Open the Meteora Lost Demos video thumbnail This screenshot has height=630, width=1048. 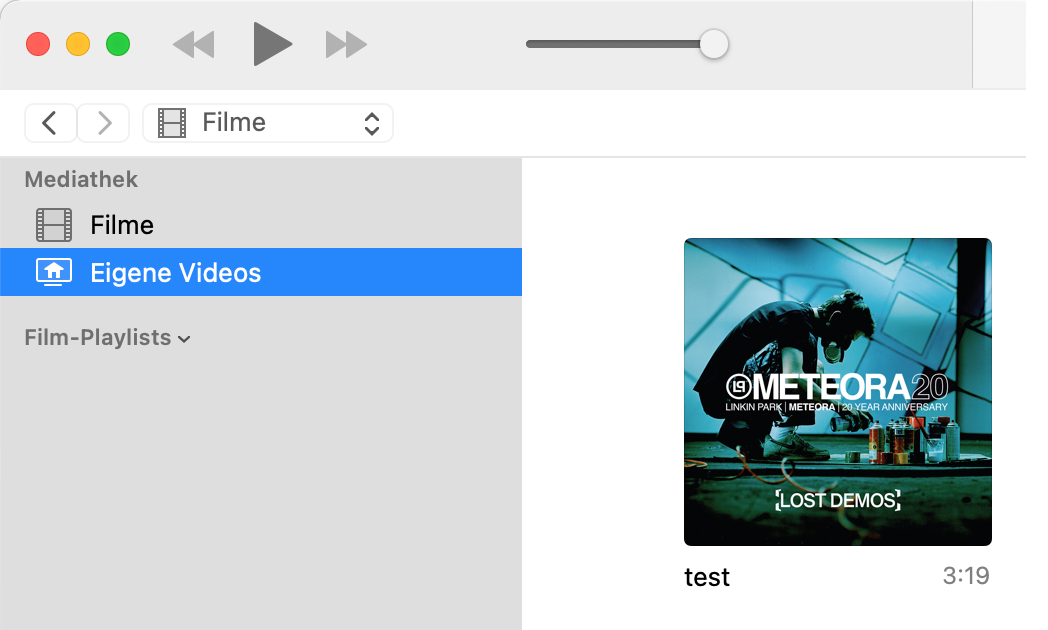[x=837, y=391]
